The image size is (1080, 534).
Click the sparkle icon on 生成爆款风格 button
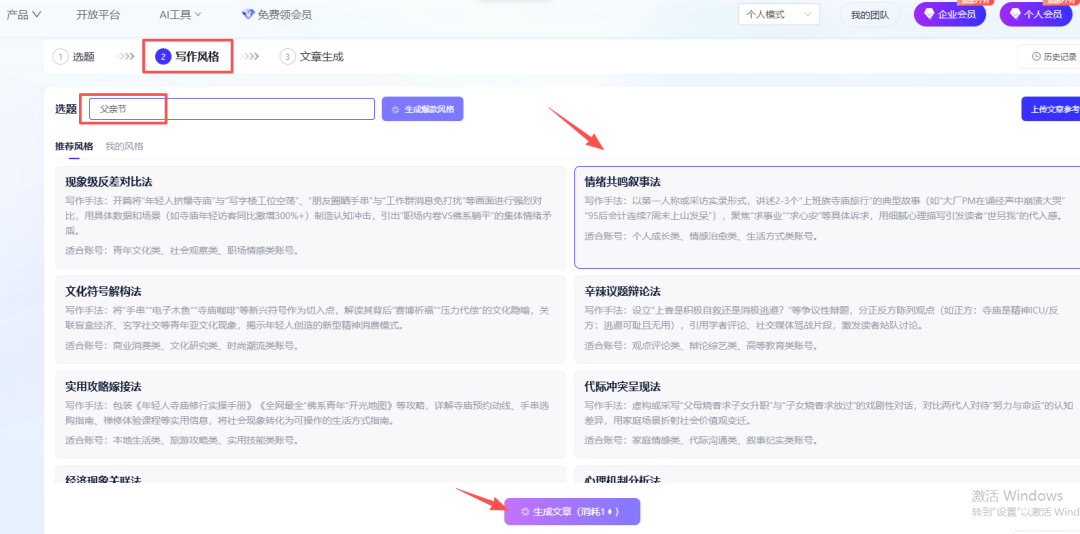[x=395, y=110]
